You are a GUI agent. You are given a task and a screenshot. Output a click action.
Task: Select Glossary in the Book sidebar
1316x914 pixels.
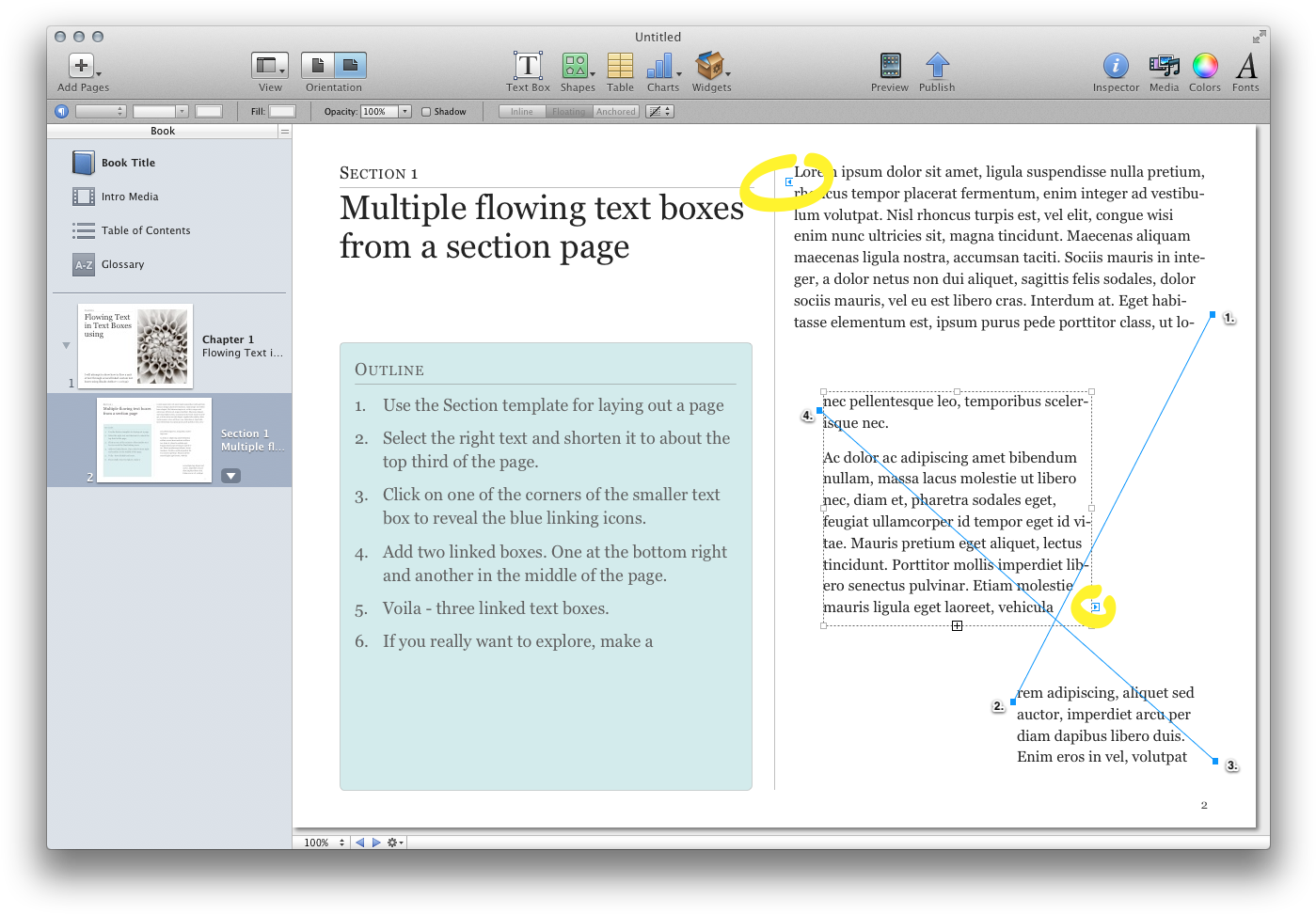(x=122, y=264)
